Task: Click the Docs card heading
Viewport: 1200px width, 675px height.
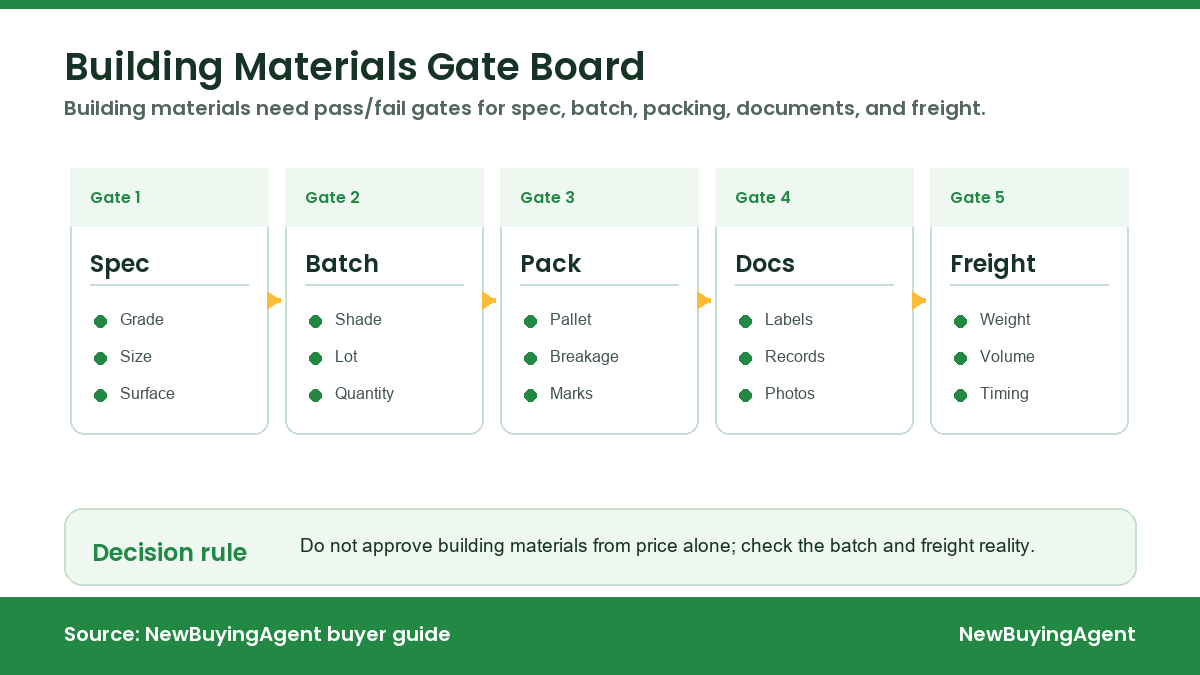Action: tap(765, 264)
